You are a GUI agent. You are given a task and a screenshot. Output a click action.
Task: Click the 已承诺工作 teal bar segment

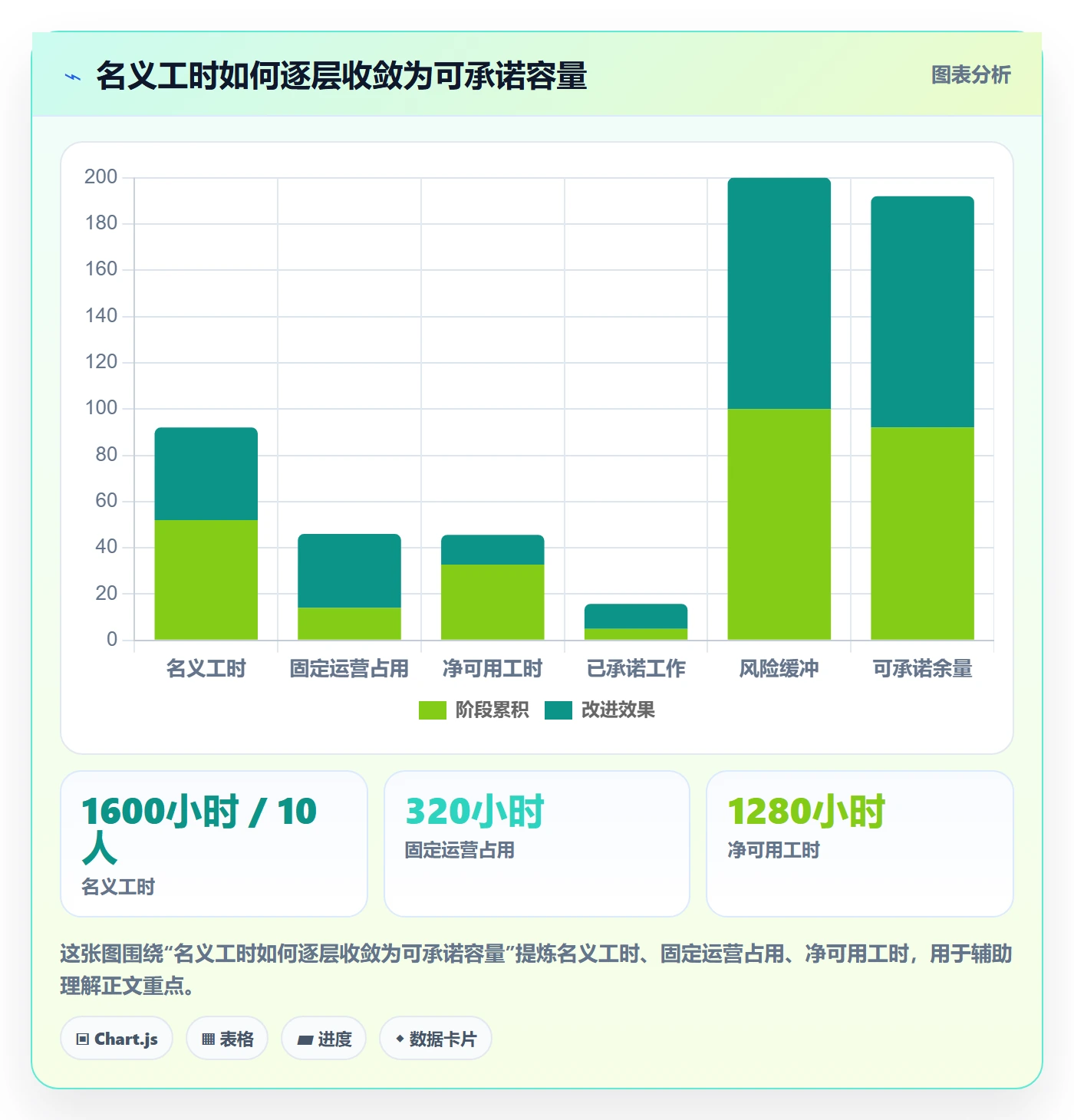point(636,616)
